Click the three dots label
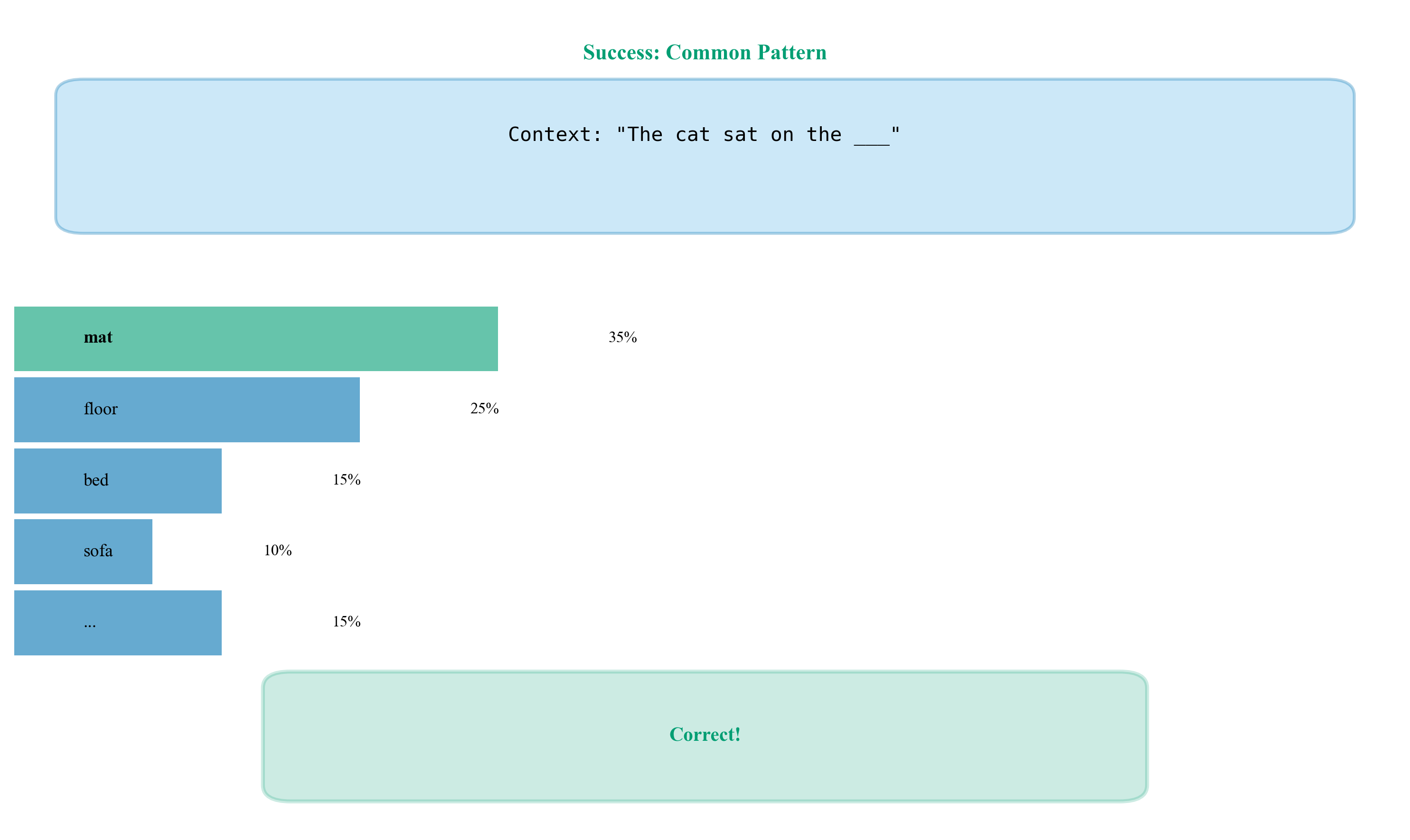 tap(89, 623)
